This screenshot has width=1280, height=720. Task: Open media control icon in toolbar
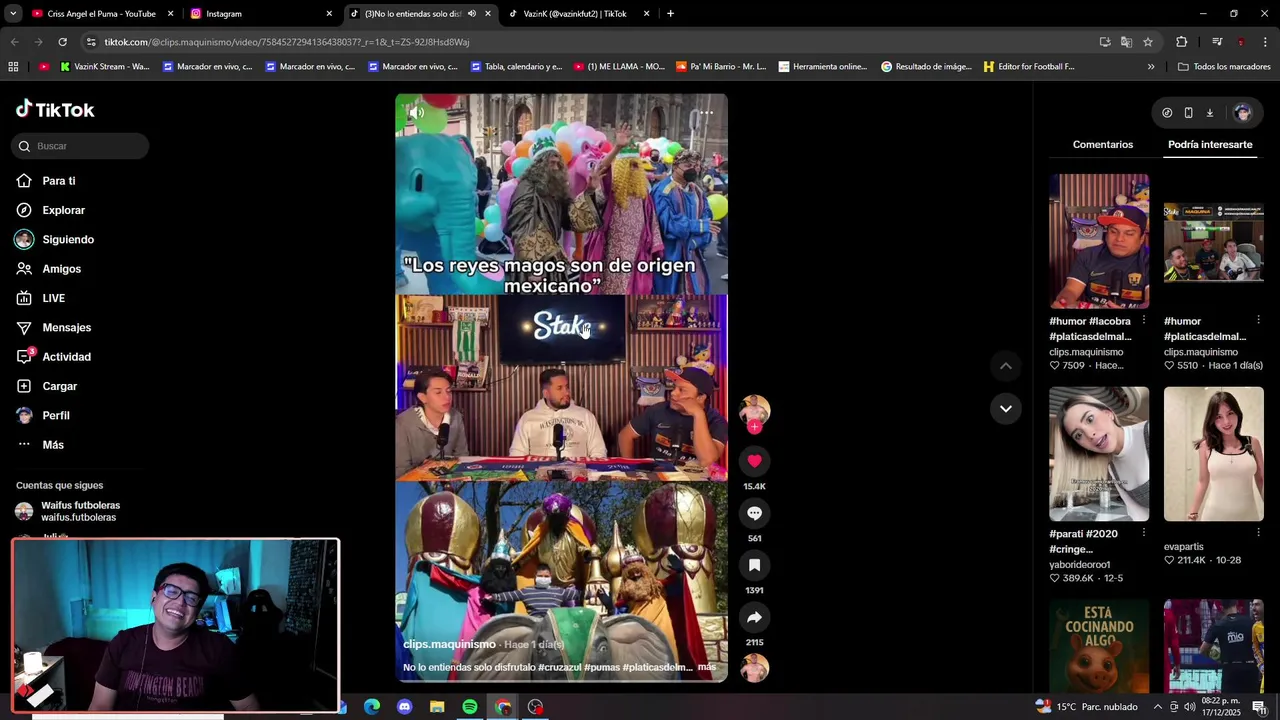click(1217, 42)
